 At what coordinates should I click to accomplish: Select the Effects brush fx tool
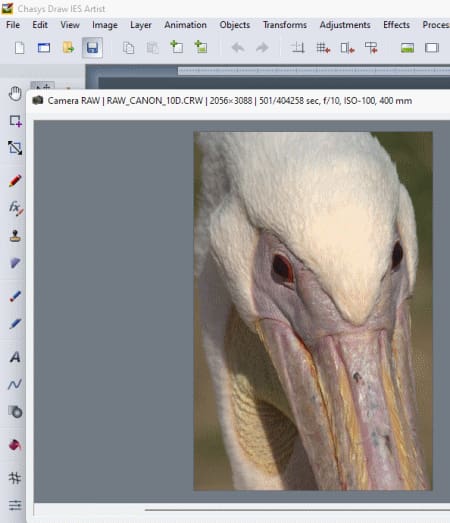(x=16, y=208)
